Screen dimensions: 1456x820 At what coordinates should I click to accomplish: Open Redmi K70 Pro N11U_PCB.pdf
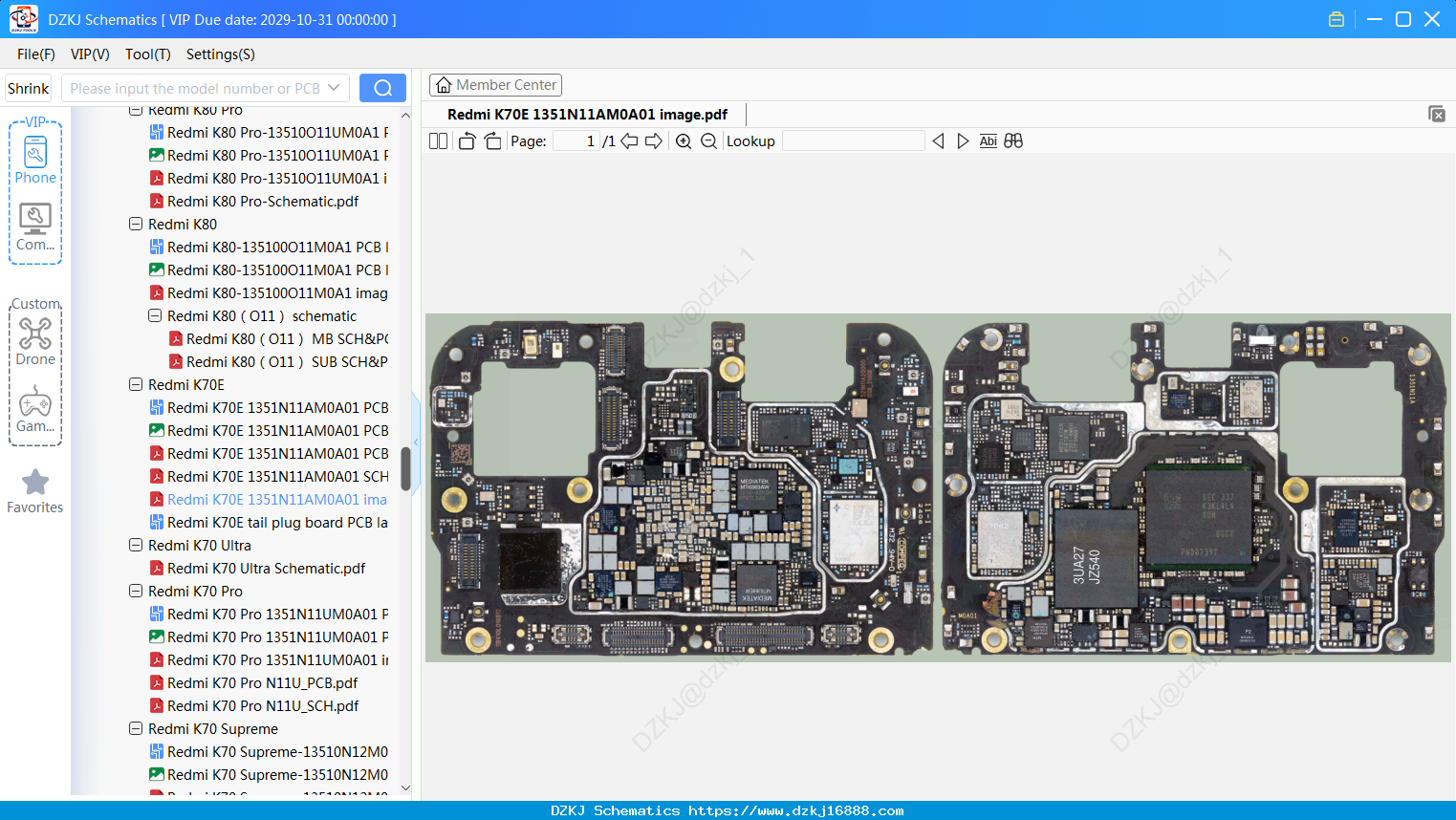[x=253, y=683]
